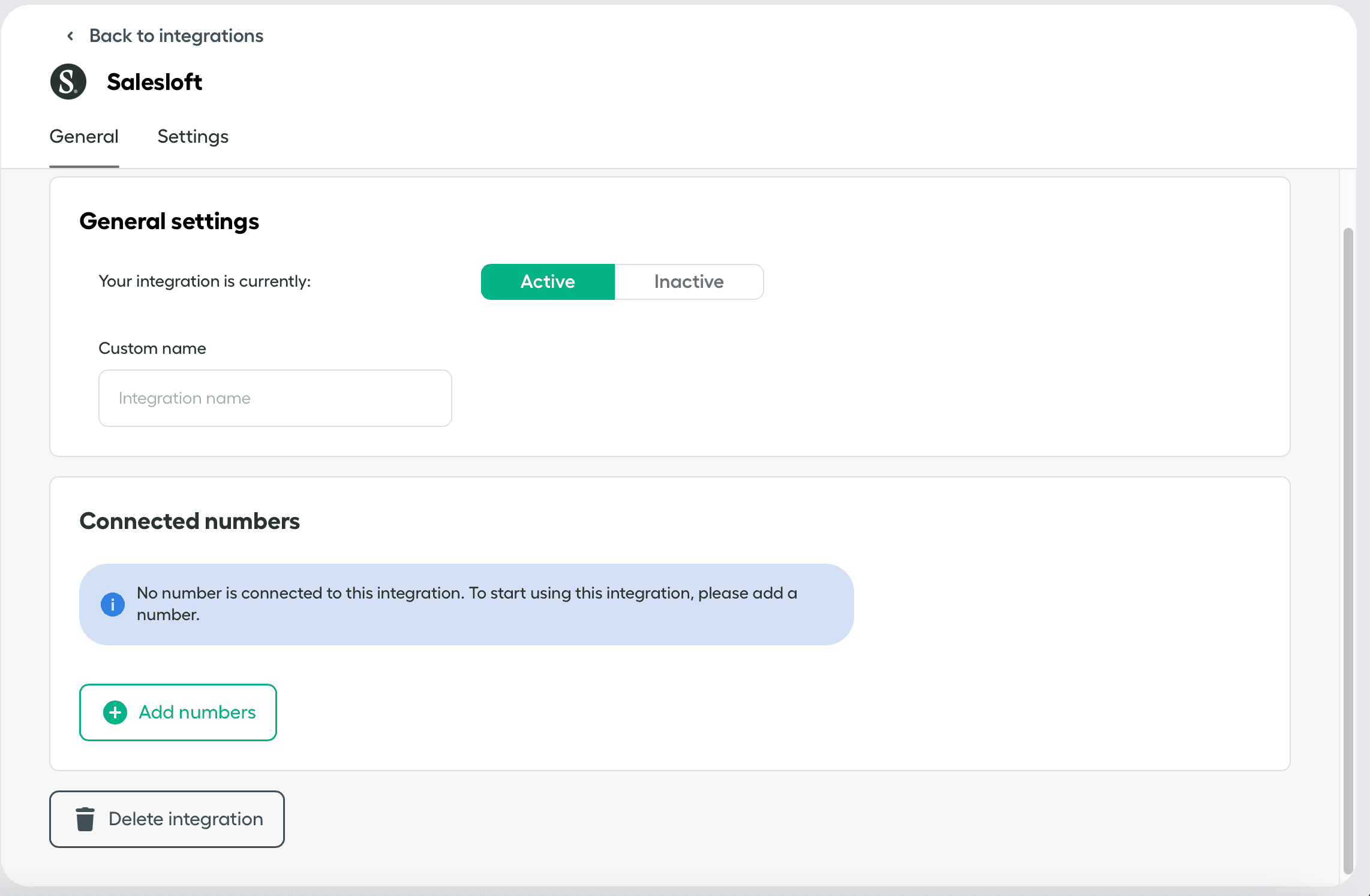Image resolution: width=1370 pixels, height=896 pixels.
Task: Set integration status to Active
Action: 548,282
